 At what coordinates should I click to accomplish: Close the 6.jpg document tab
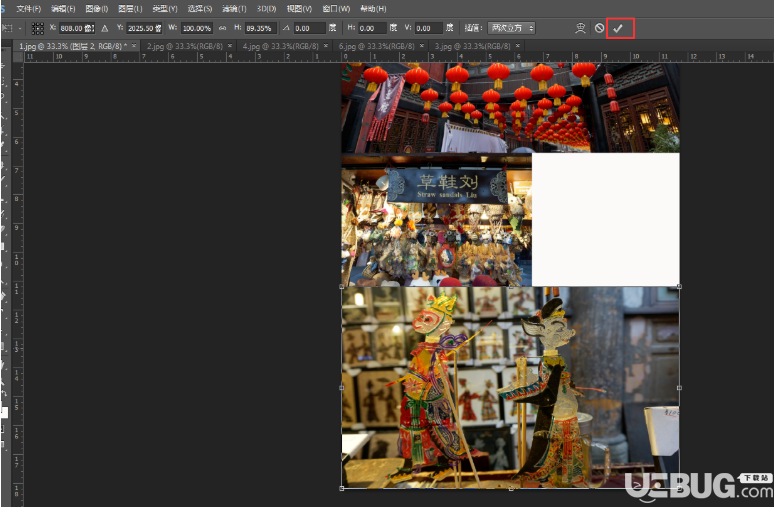(x=422, y=45)
